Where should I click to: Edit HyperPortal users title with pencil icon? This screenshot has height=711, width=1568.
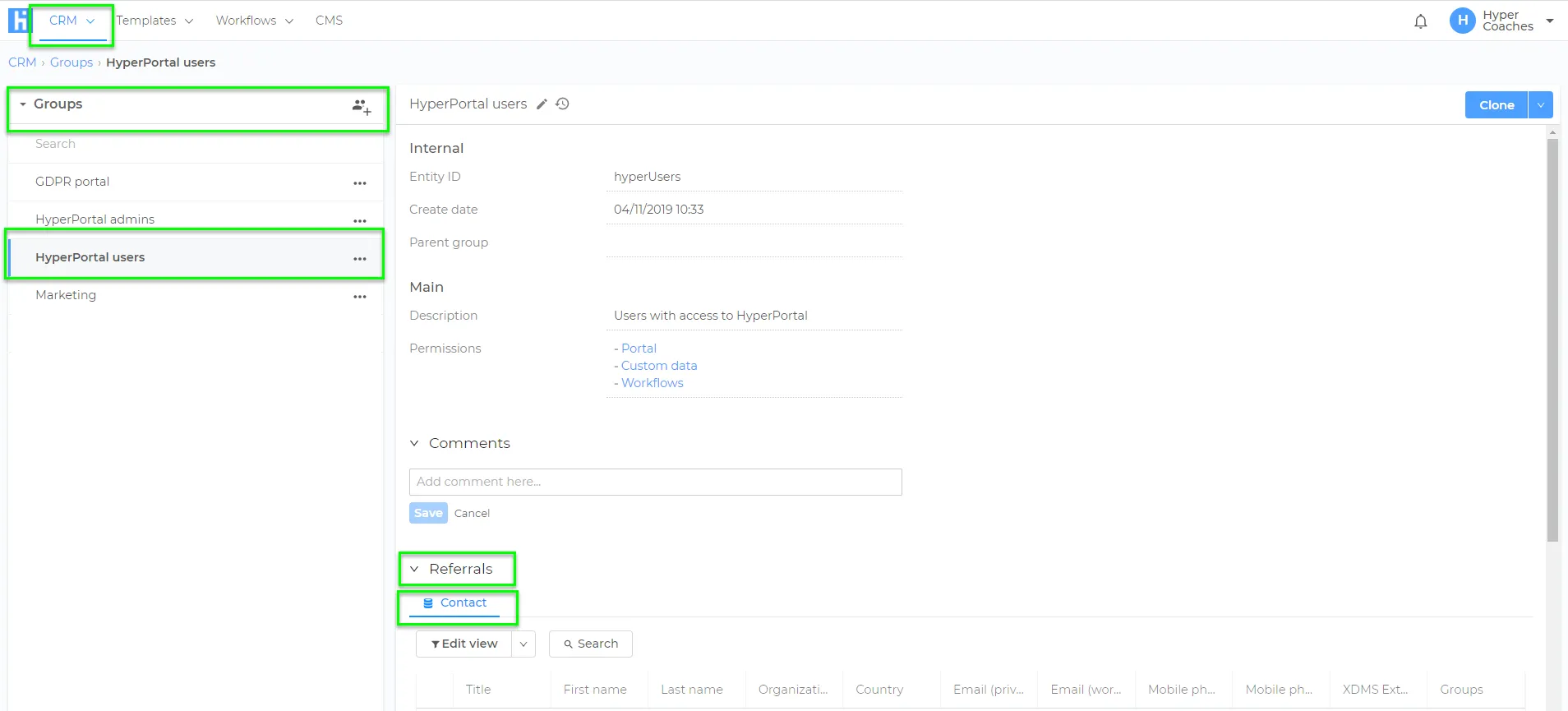[x=542, y=104]
